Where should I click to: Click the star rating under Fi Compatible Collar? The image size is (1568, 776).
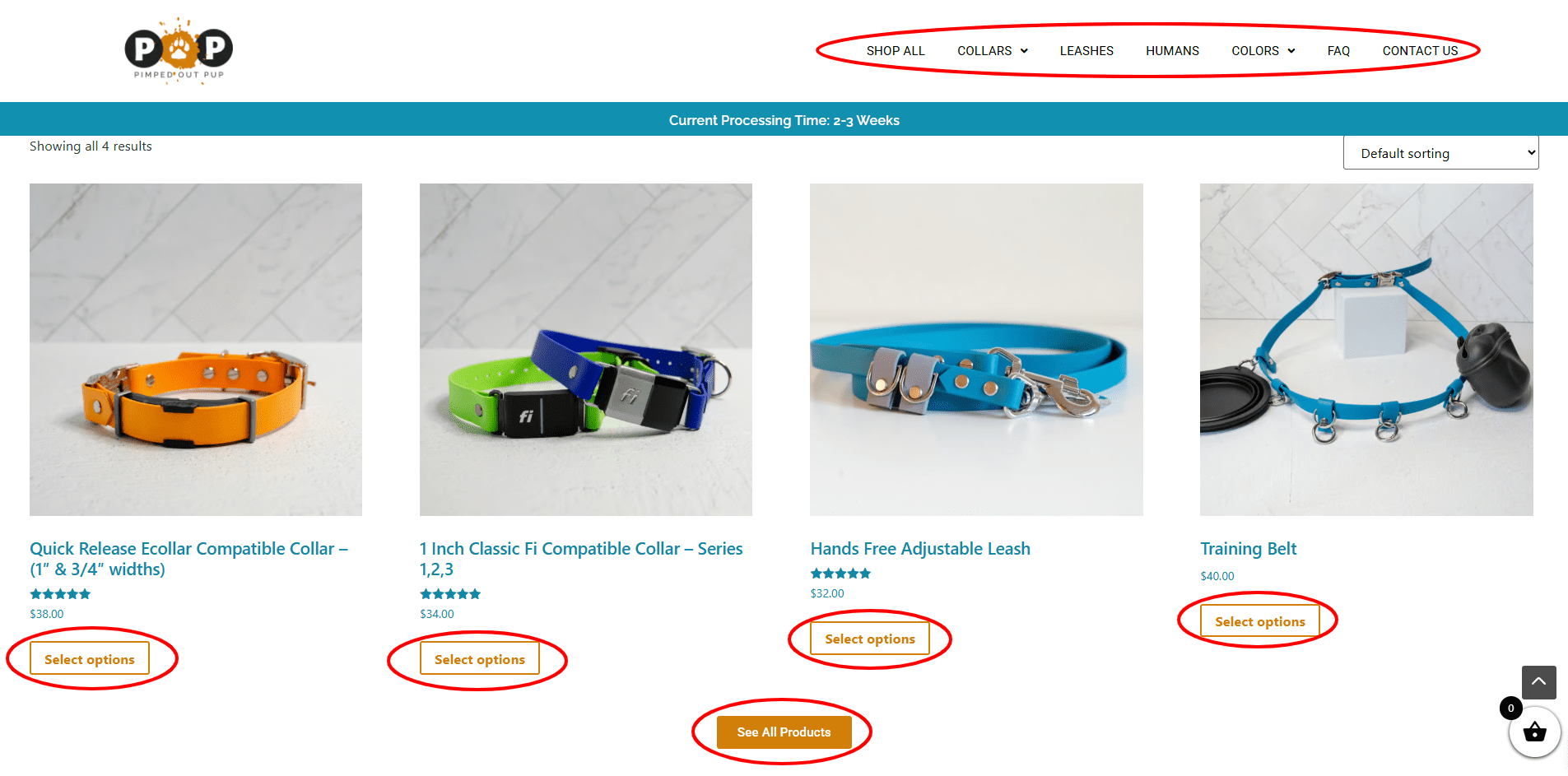[450, 594]
